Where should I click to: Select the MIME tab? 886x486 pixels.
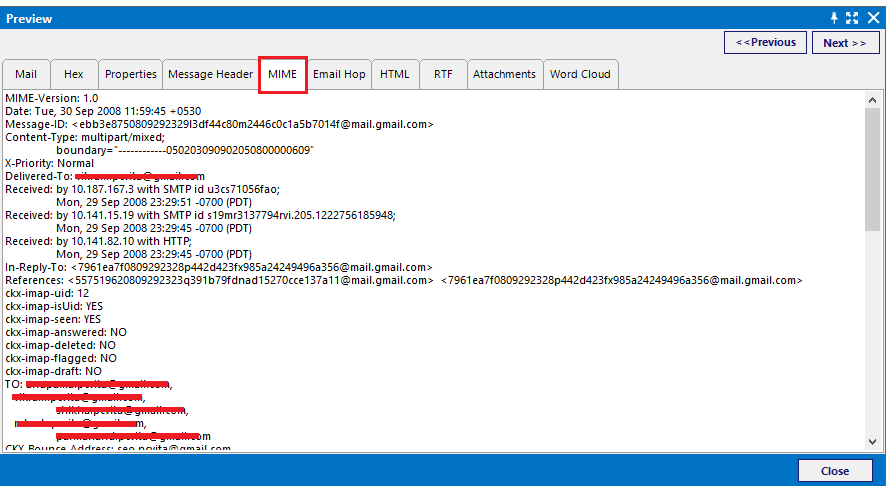[x=283, y=74]
